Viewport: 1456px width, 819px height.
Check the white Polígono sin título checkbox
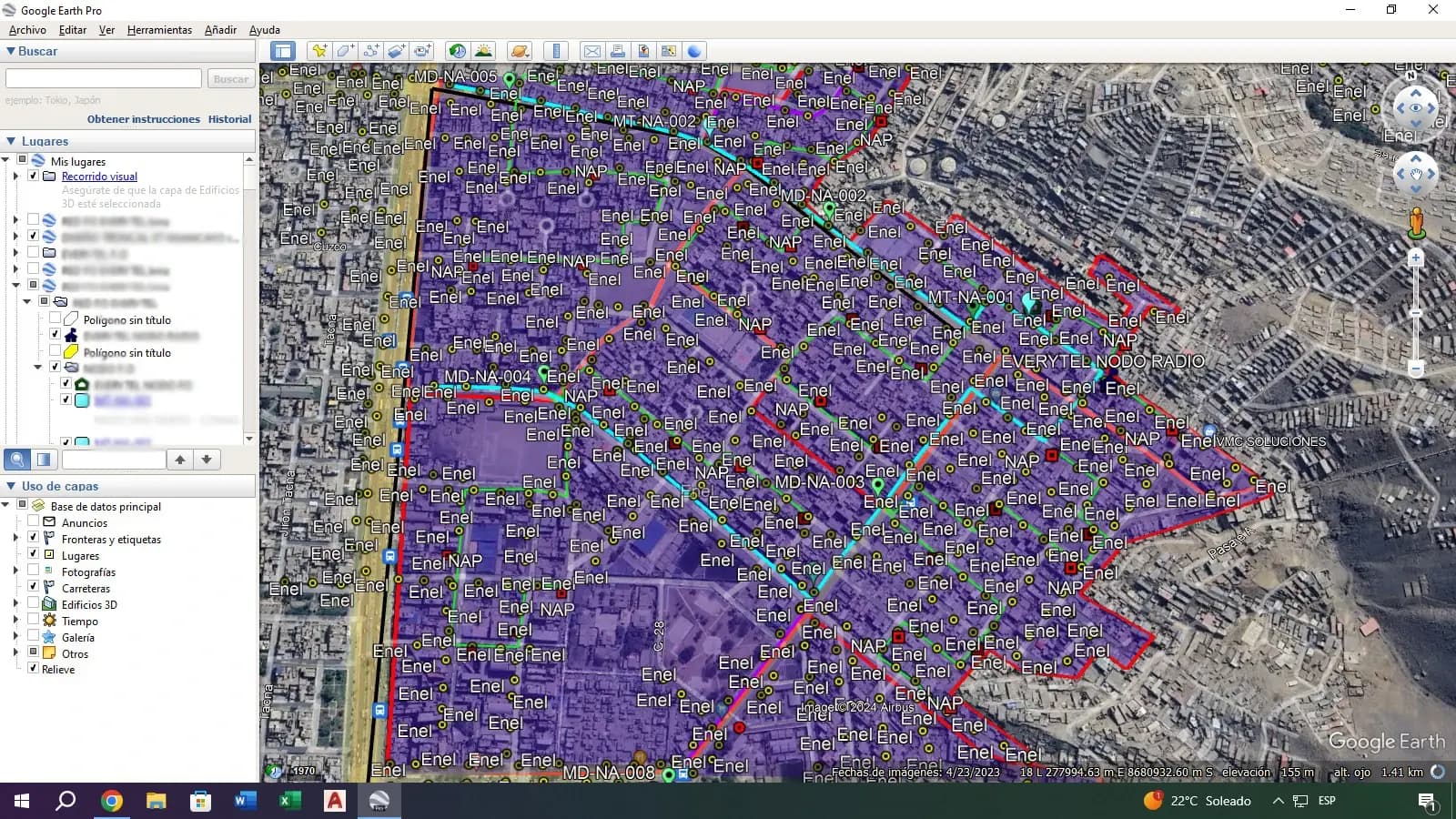(56, 319)
